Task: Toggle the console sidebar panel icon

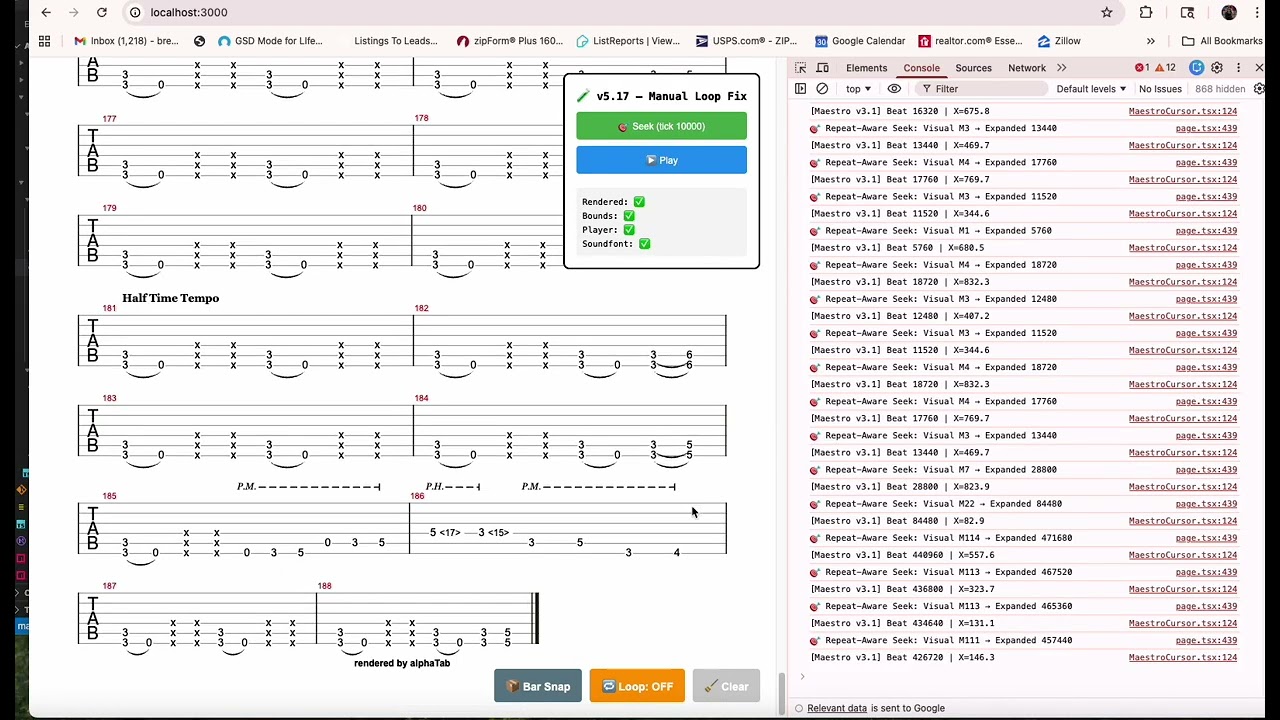Action: [x=801, y=89]
